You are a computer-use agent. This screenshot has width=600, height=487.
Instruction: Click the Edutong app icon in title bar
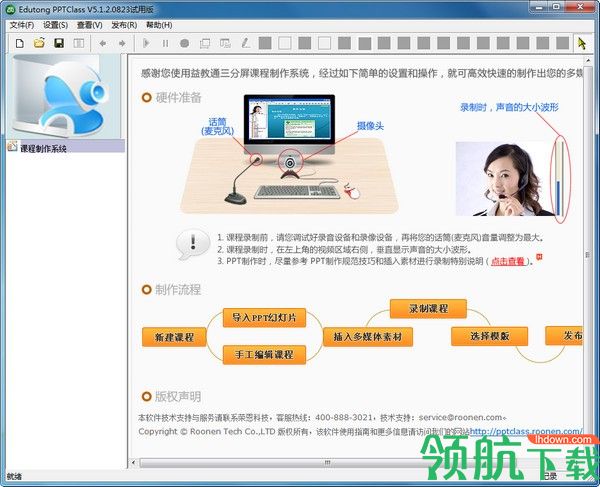tap(11, 9)
